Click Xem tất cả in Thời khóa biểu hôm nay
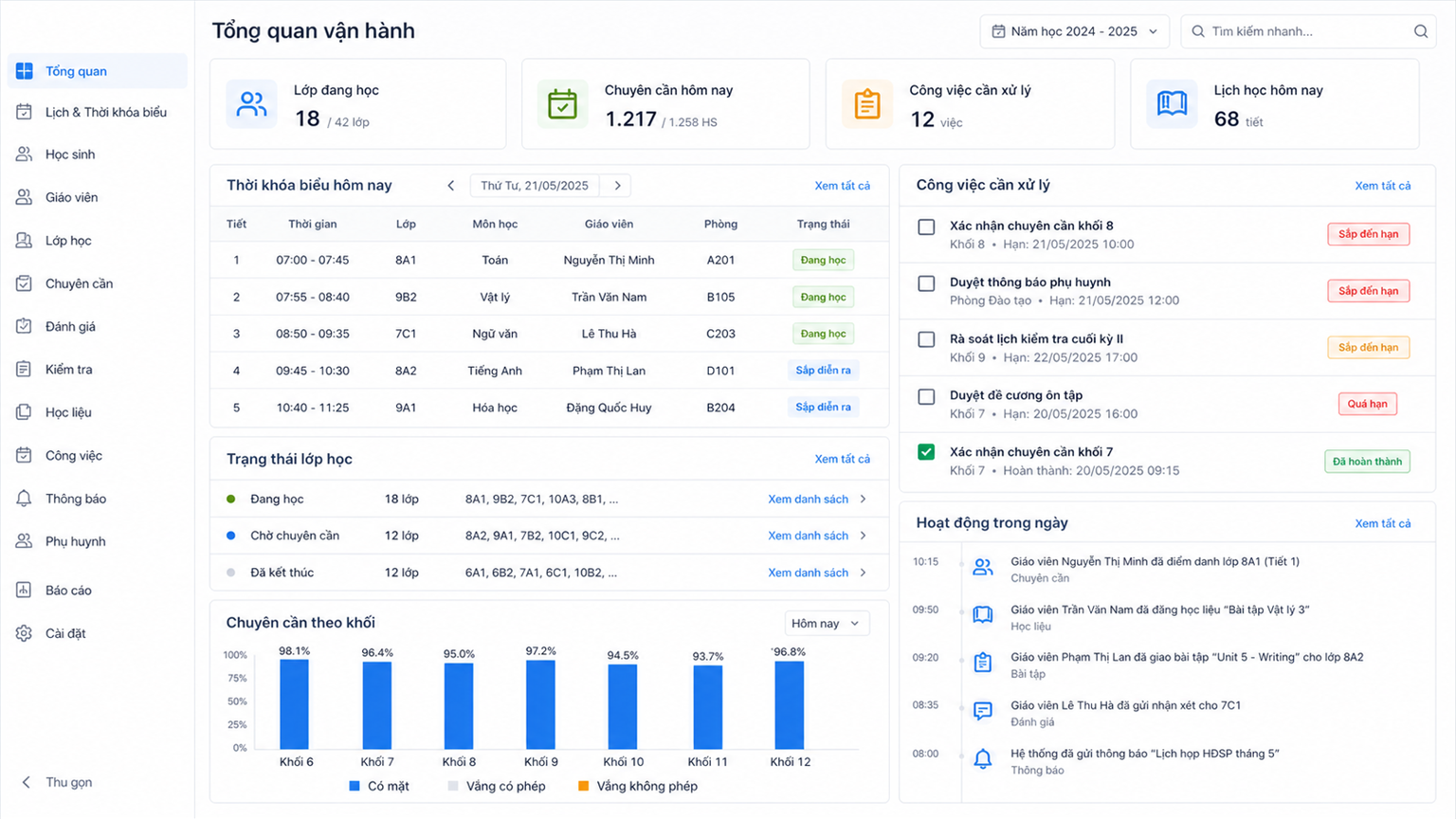 [842, 186]
